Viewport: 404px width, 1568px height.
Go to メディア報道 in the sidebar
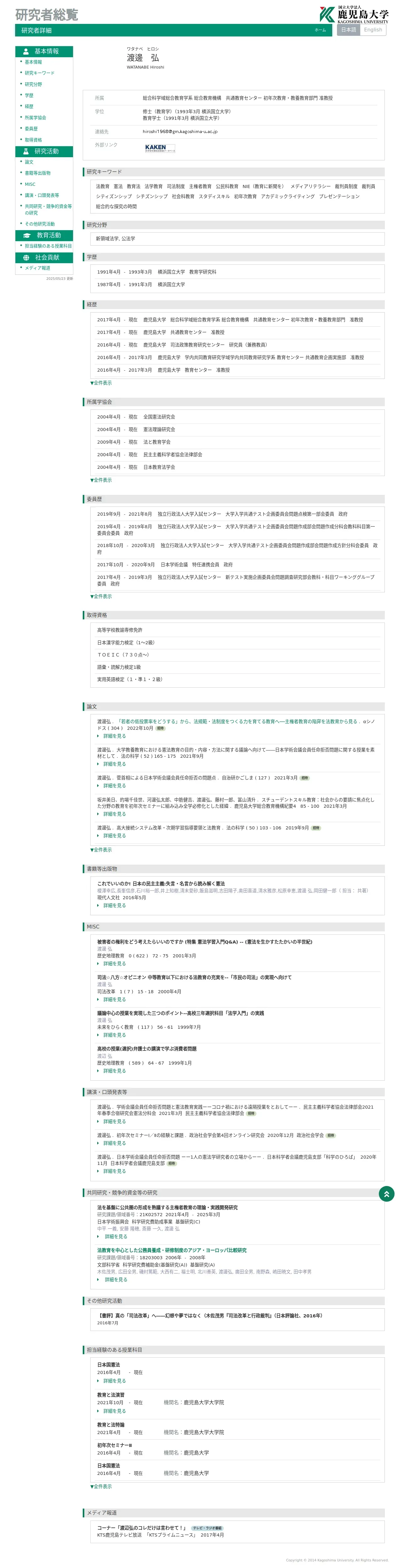[38, 268]
